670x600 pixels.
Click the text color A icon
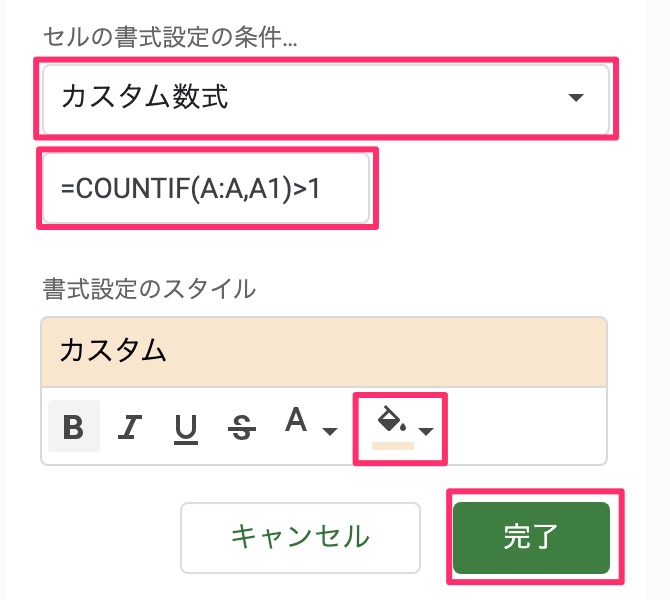296,420
